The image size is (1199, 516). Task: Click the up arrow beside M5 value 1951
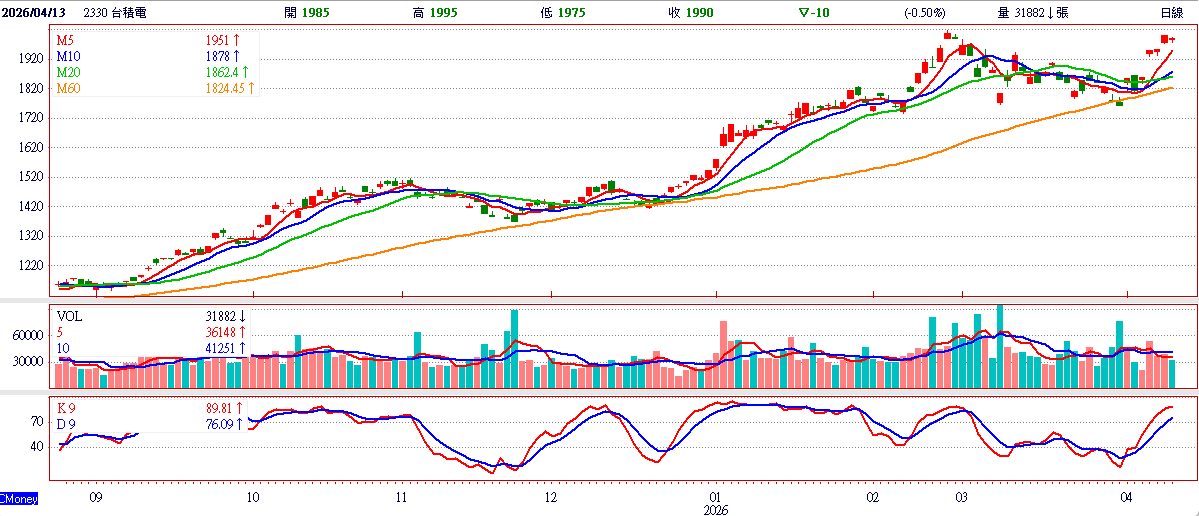(235, 40)
